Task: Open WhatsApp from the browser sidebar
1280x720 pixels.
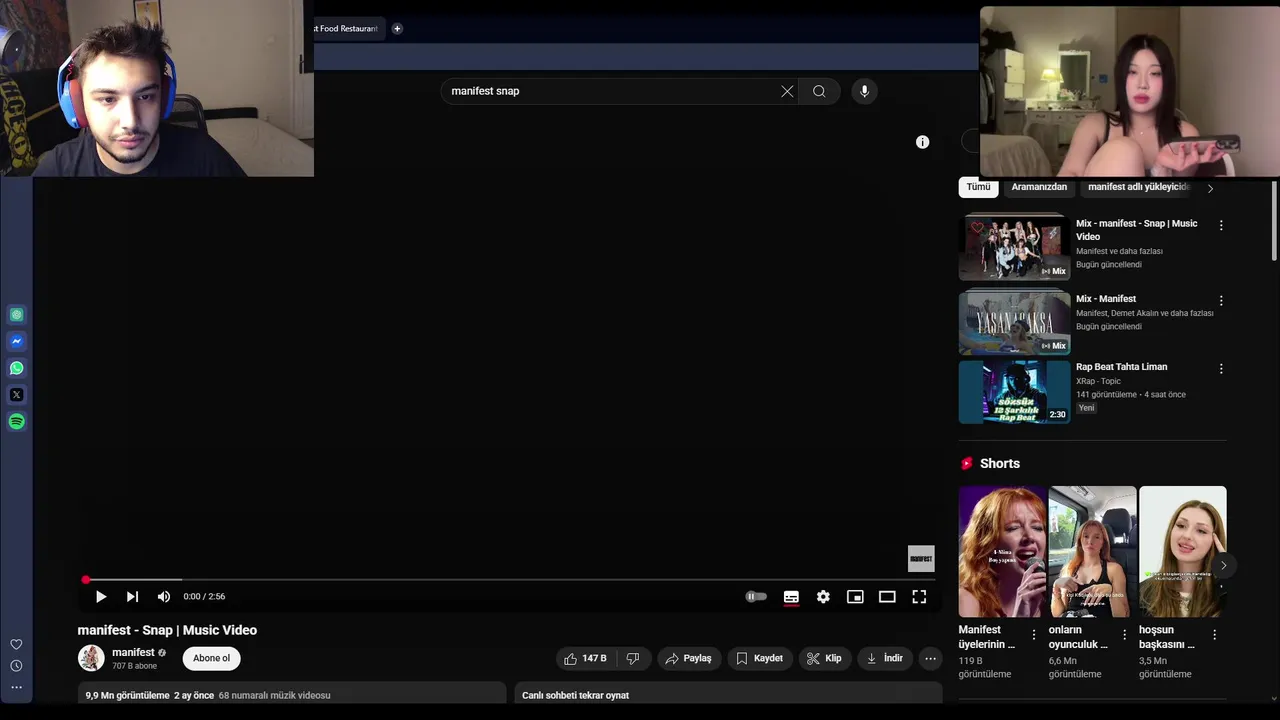Action: coord(17,368)
